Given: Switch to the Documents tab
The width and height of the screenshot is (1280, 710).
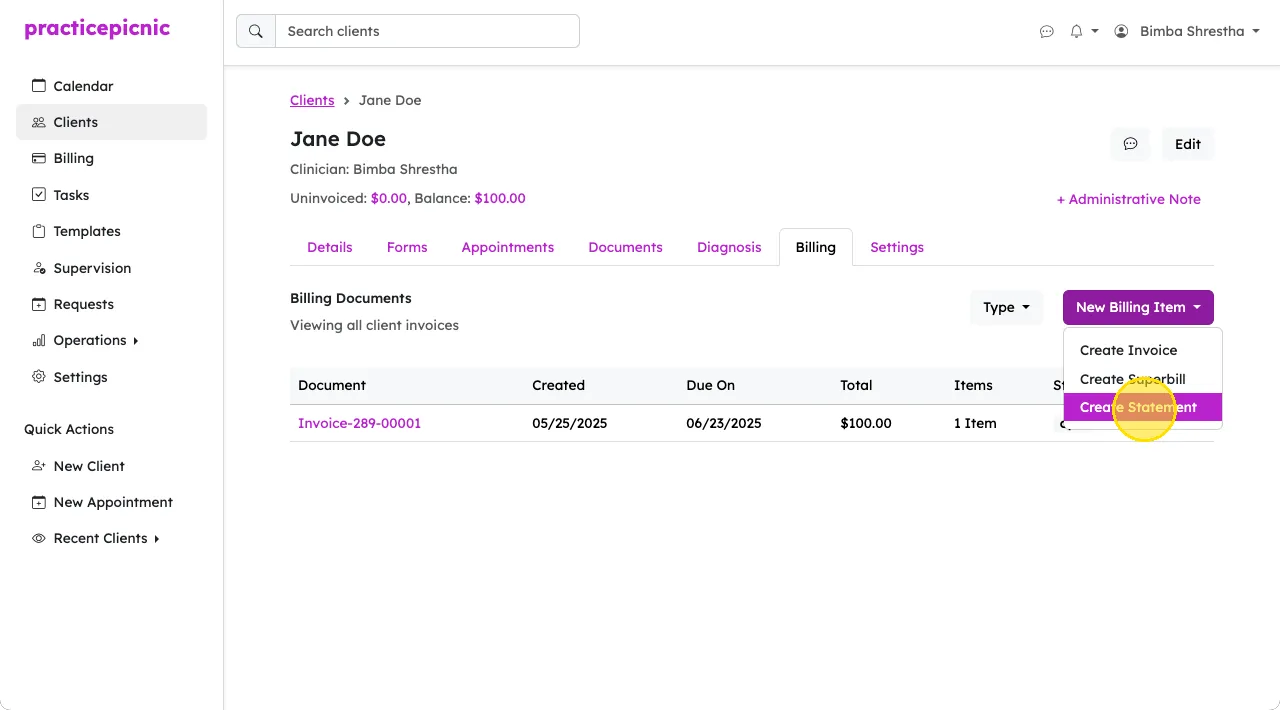Looking at the screenshot, I should [626, 247].
